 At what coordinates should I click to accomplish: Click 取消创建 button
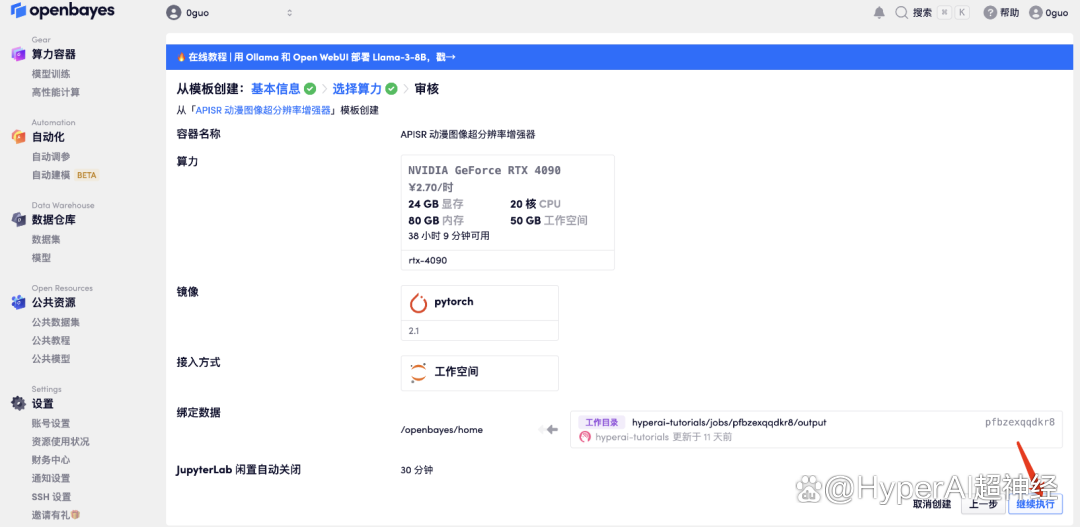[x=932, y=504]
